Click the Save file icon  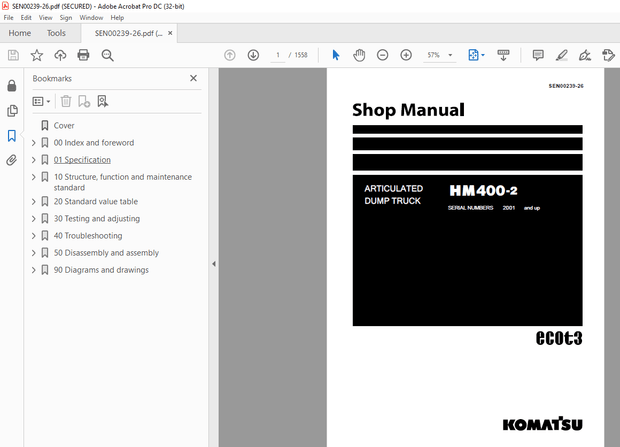point(13,55)
